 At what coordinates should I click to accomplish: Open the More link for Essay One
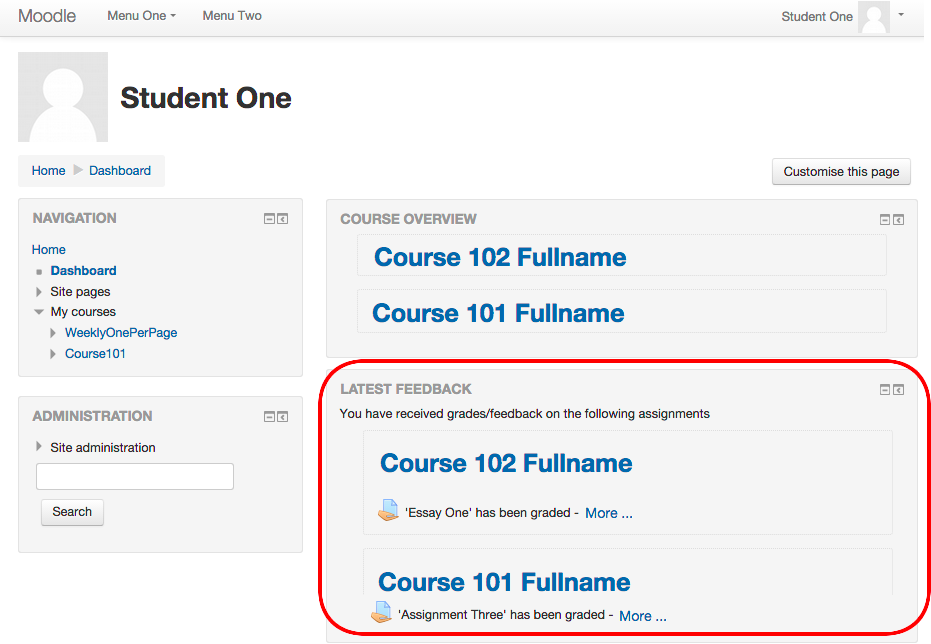pos(609,513)
